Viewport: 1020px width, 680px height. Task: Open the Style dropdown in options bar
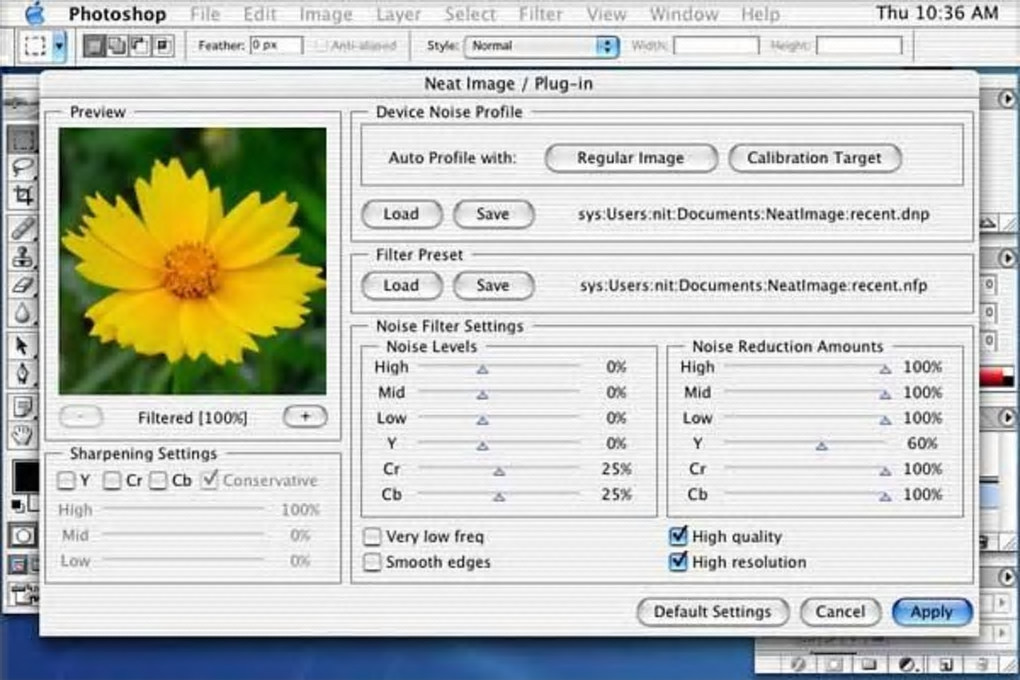point(541,46)
